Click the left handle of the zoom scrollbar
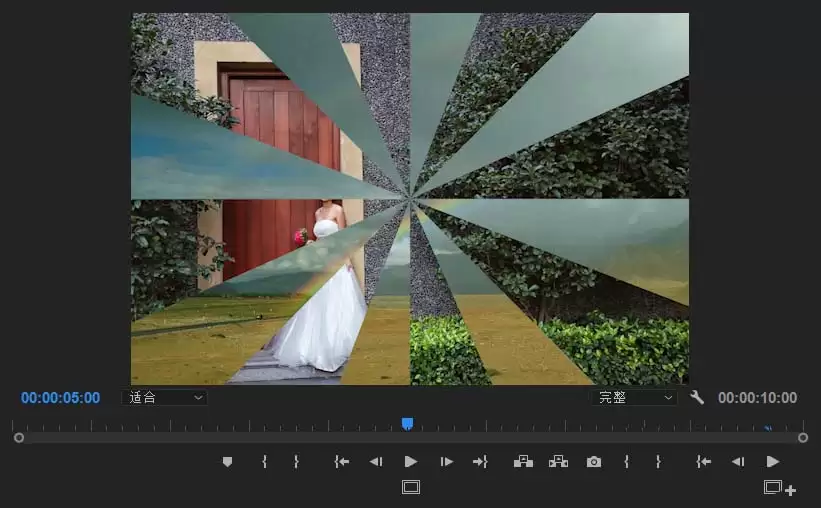821x508 pixels. pyautogui.click(x=19, y=437)
